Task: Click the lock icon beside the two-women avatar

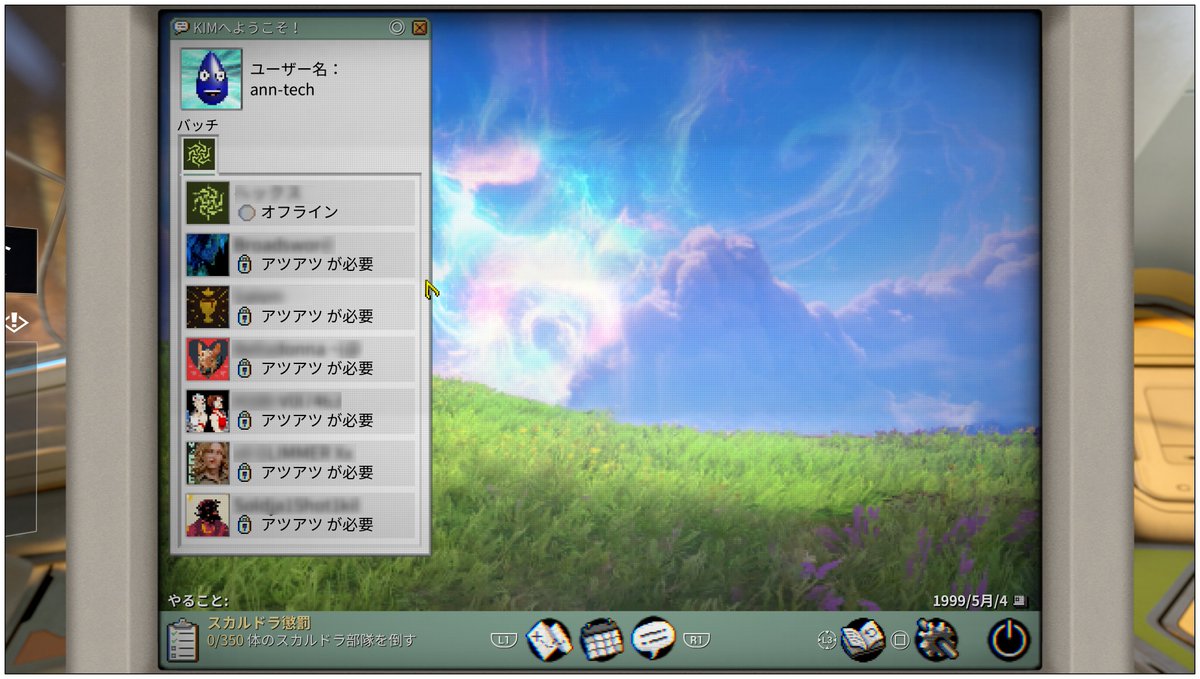Action: (x=244, y=420)
